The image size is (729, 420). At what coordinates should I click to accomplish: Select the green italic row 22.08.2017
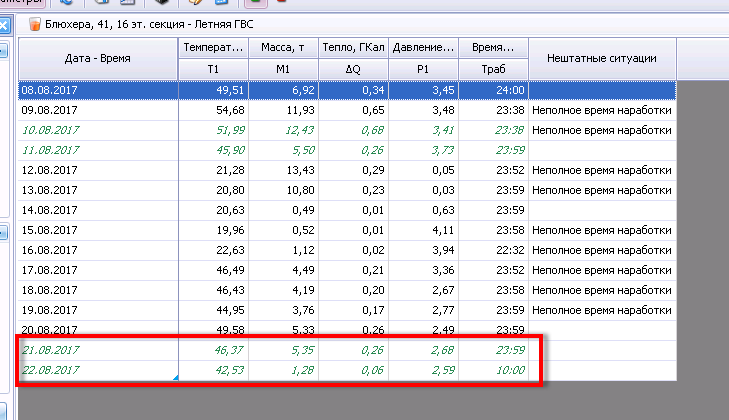click(347, 370)
